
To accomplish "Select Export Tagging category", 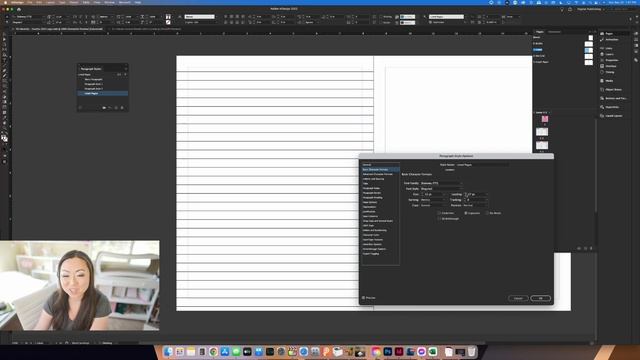I will point(371,254).
